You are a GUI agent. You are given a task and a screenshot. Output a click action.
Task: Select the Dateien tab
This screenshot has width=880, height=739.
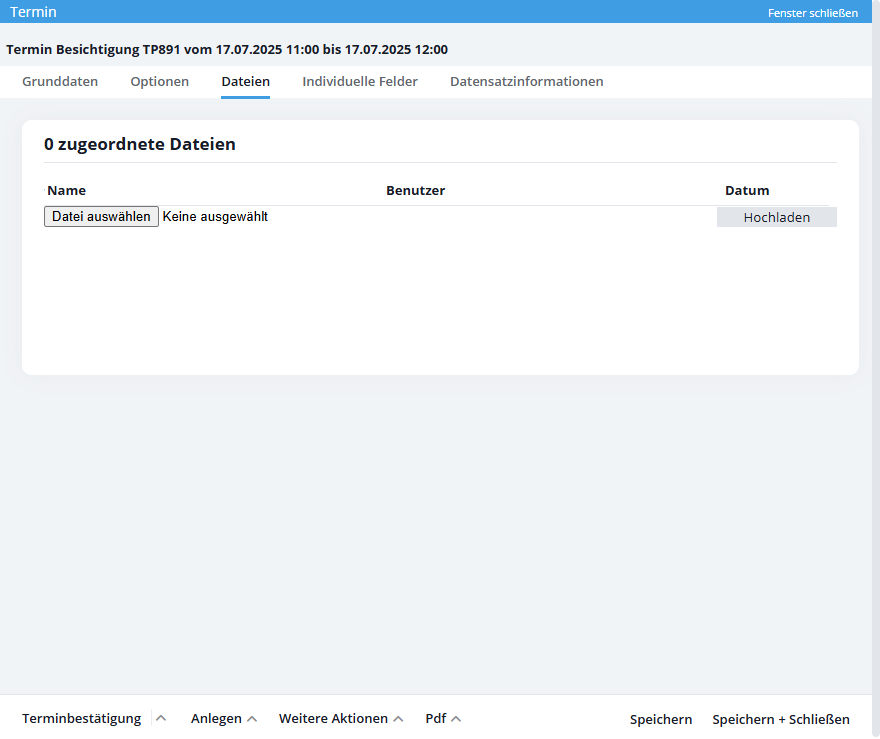point(245,81)
